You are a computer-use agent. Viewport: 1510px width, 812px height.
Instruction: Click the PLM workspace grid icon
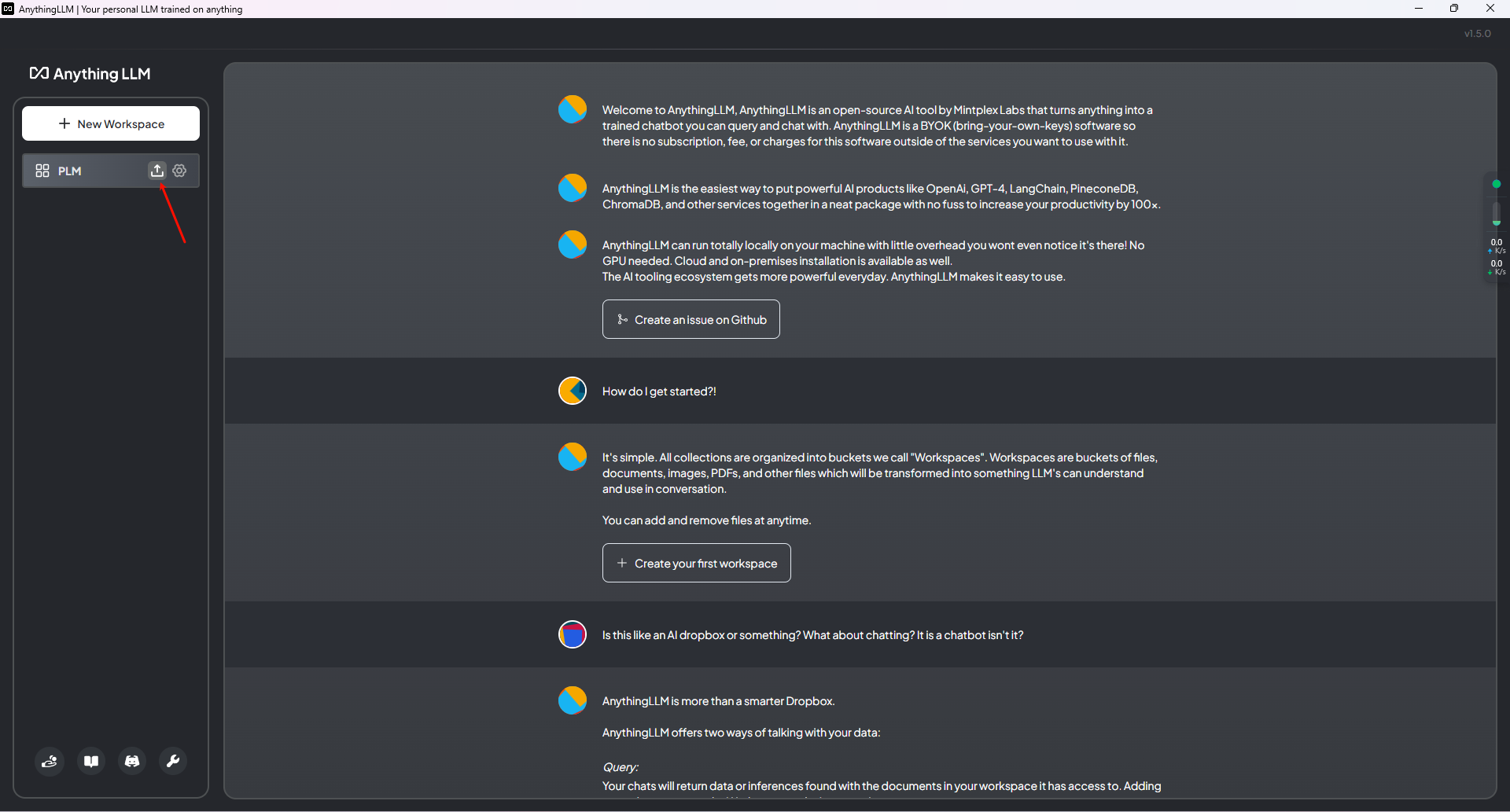tap(42, 171)
